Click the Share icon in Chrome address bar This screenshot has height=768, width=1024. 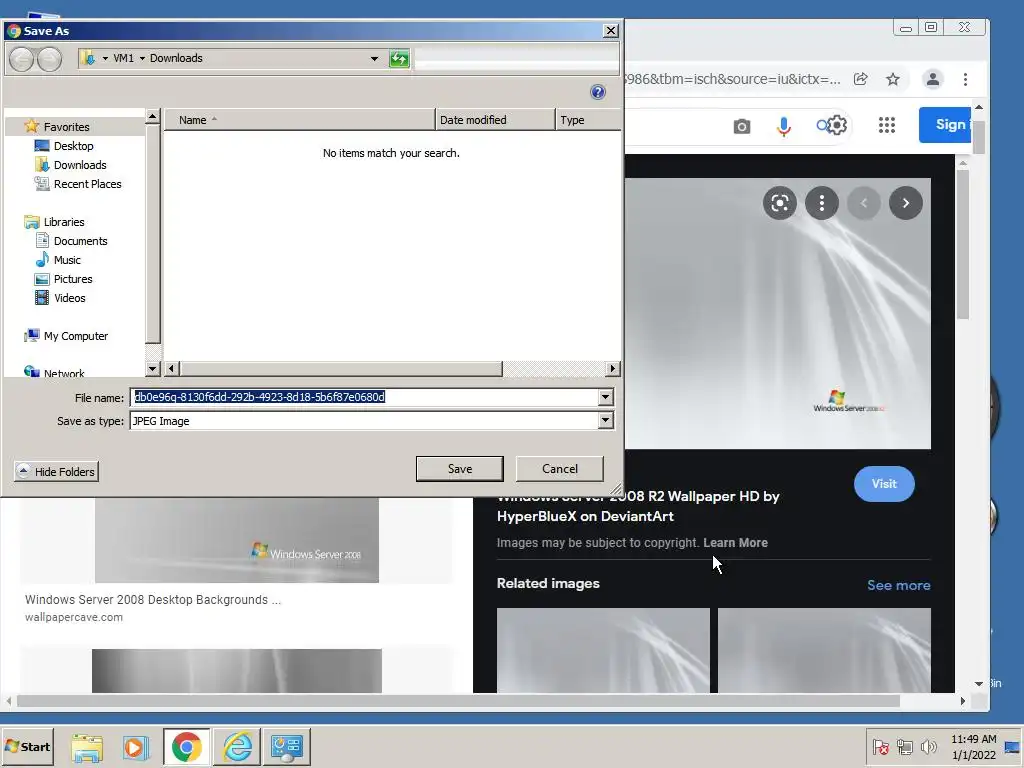pos(861,79)
